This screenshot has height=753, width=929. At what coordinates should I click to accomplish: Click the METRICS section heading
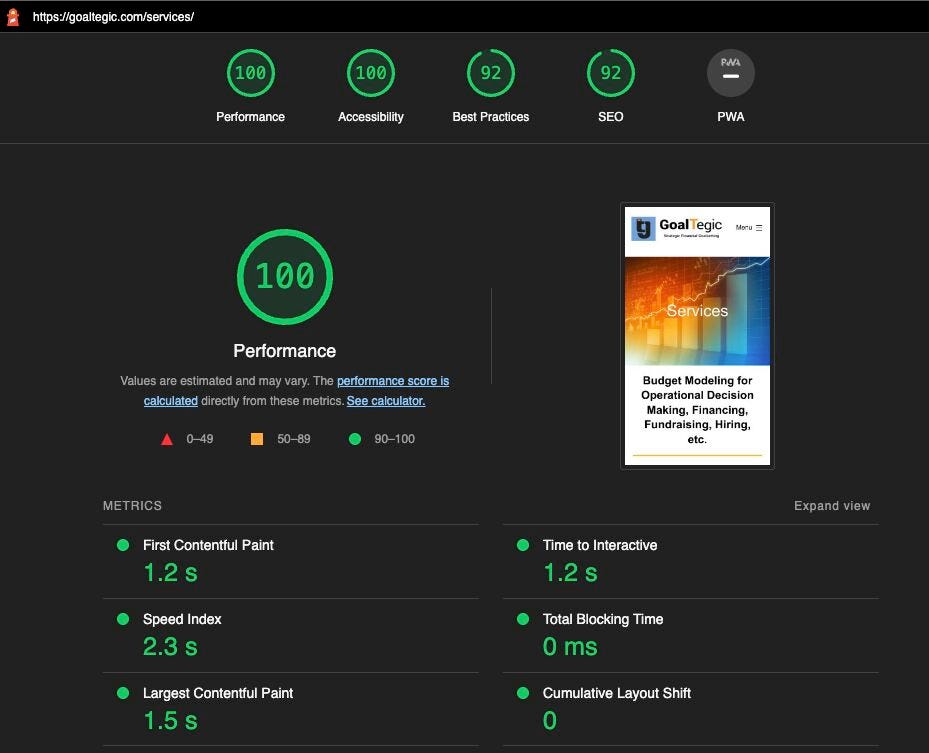click(132, 506)
